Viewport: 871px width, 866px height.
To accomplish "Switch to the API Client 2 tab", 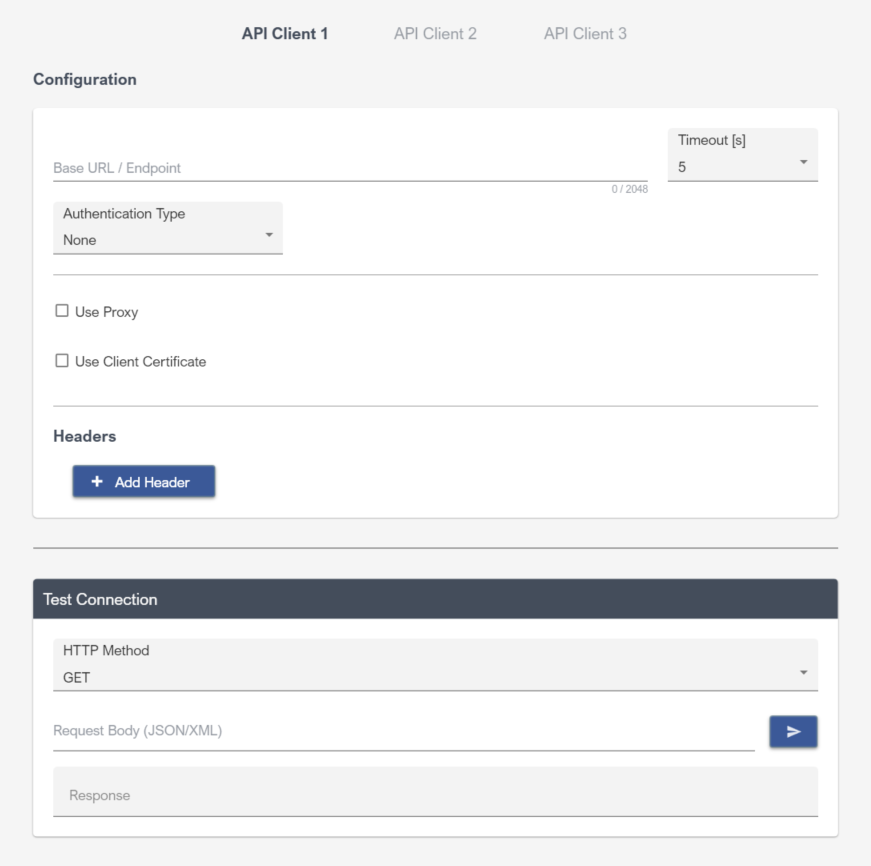I will click(x=435, y=34).
